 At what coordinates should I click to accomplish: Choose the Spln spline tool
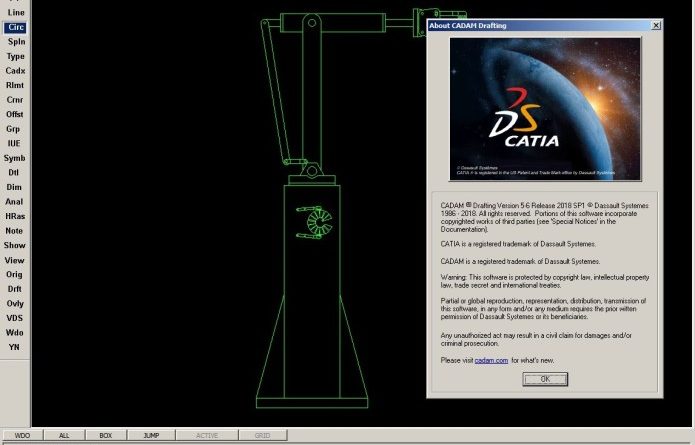tap(15, 42)
